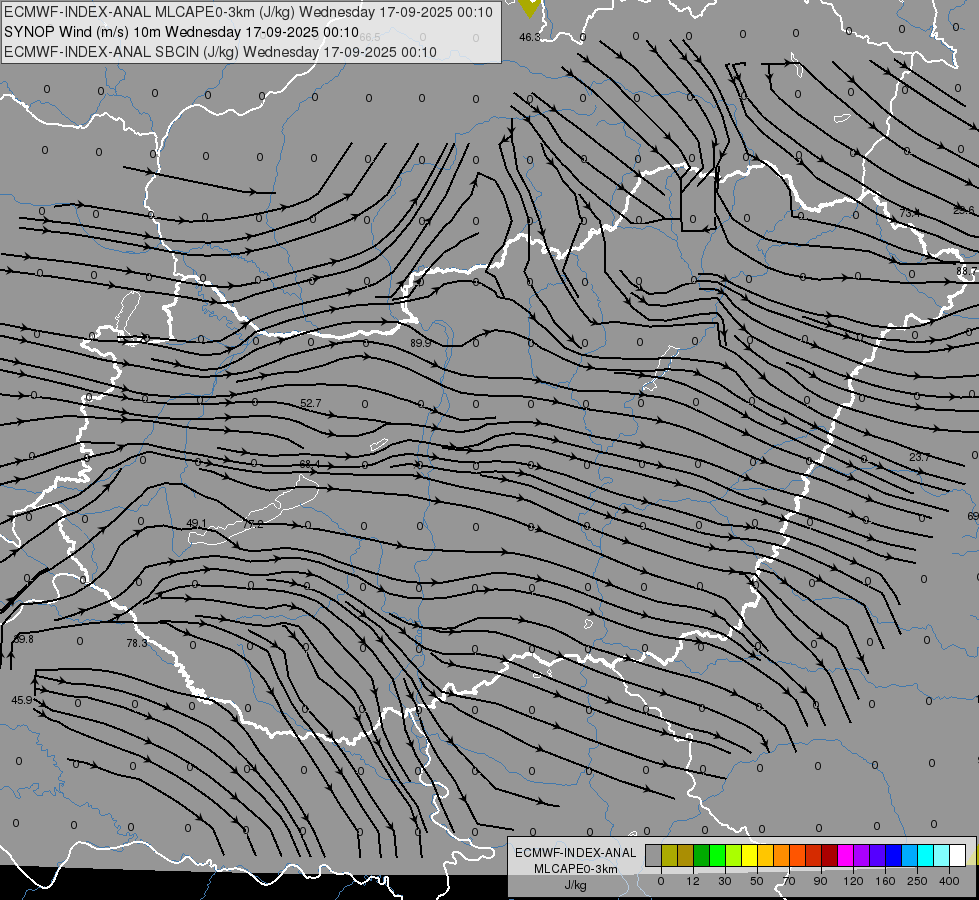Click the legend value label 70

point(789,881)
